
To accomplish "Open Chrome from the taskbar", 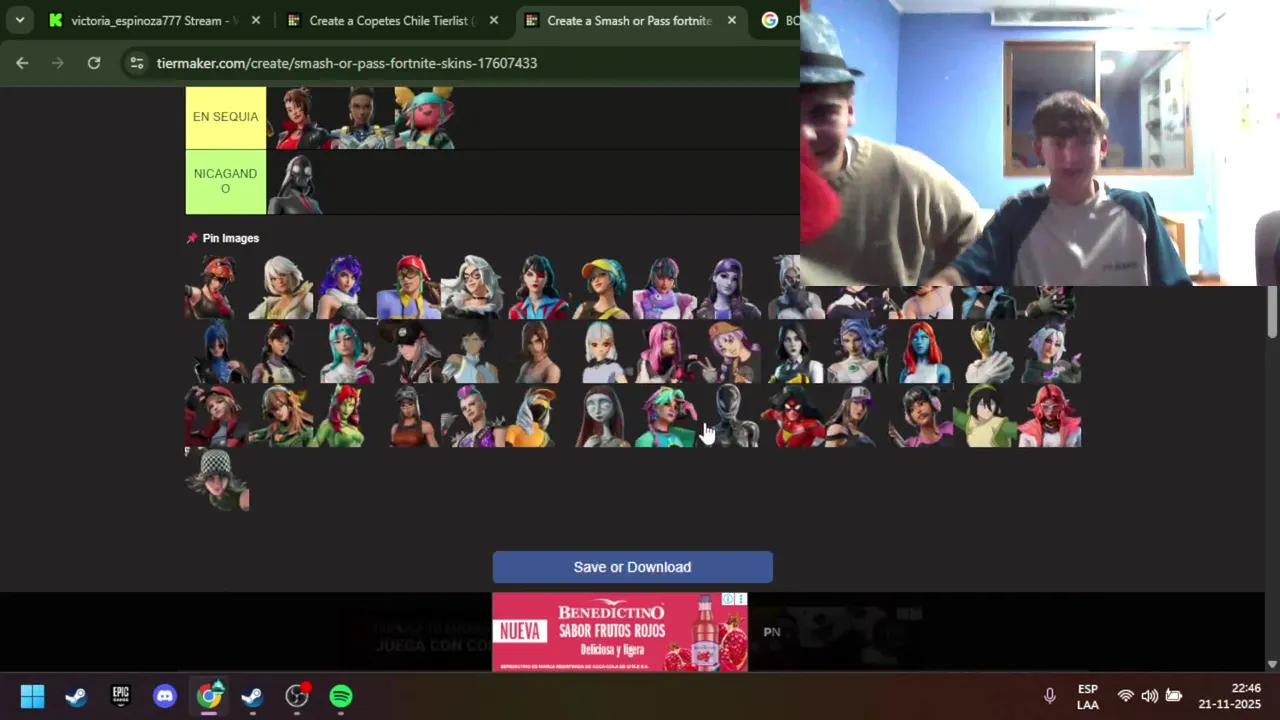I will coord(209,696).
